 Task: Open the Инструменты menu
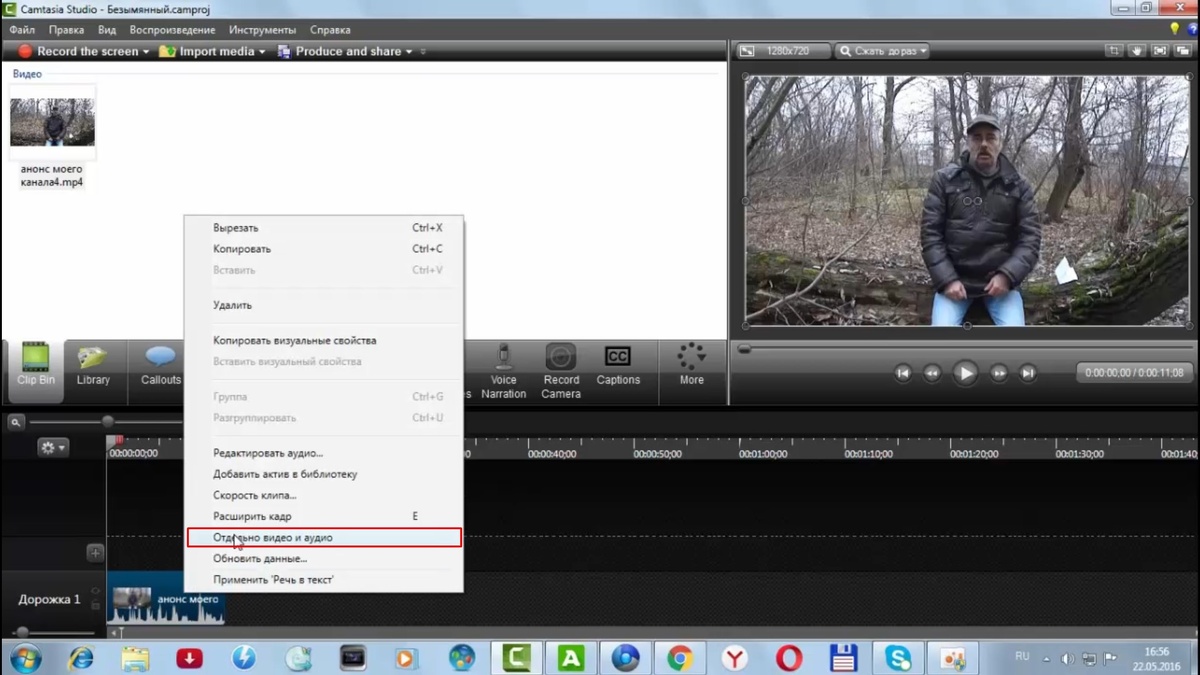click(262, 30)
